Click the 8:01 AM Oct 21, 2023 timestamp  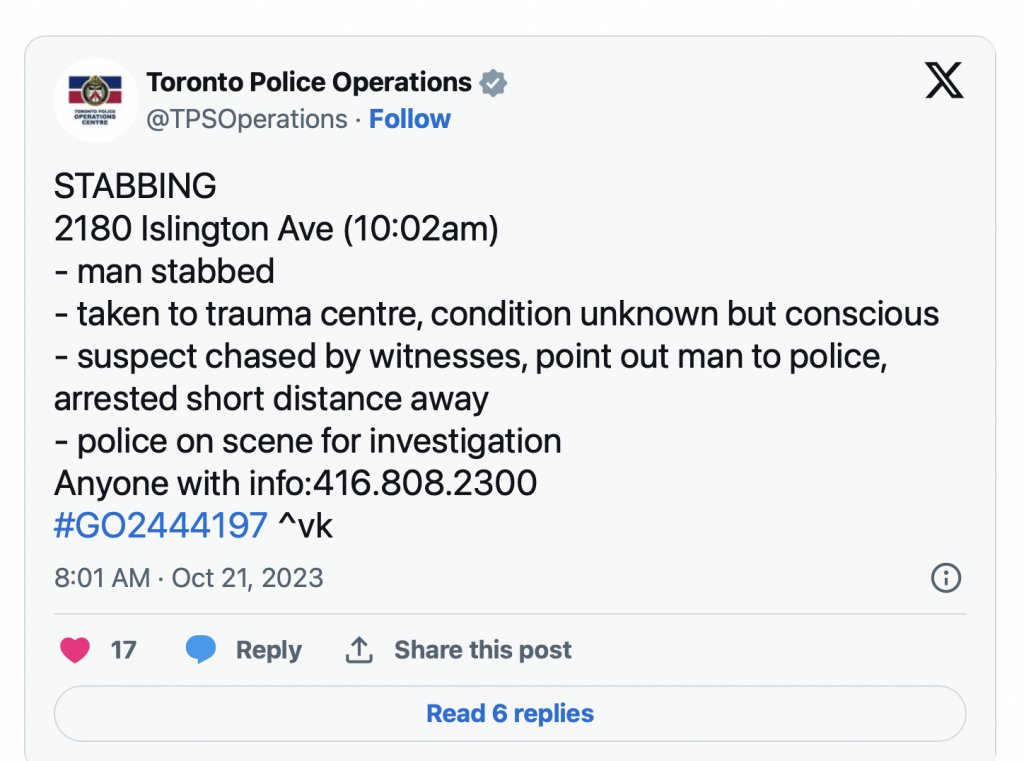189,578
